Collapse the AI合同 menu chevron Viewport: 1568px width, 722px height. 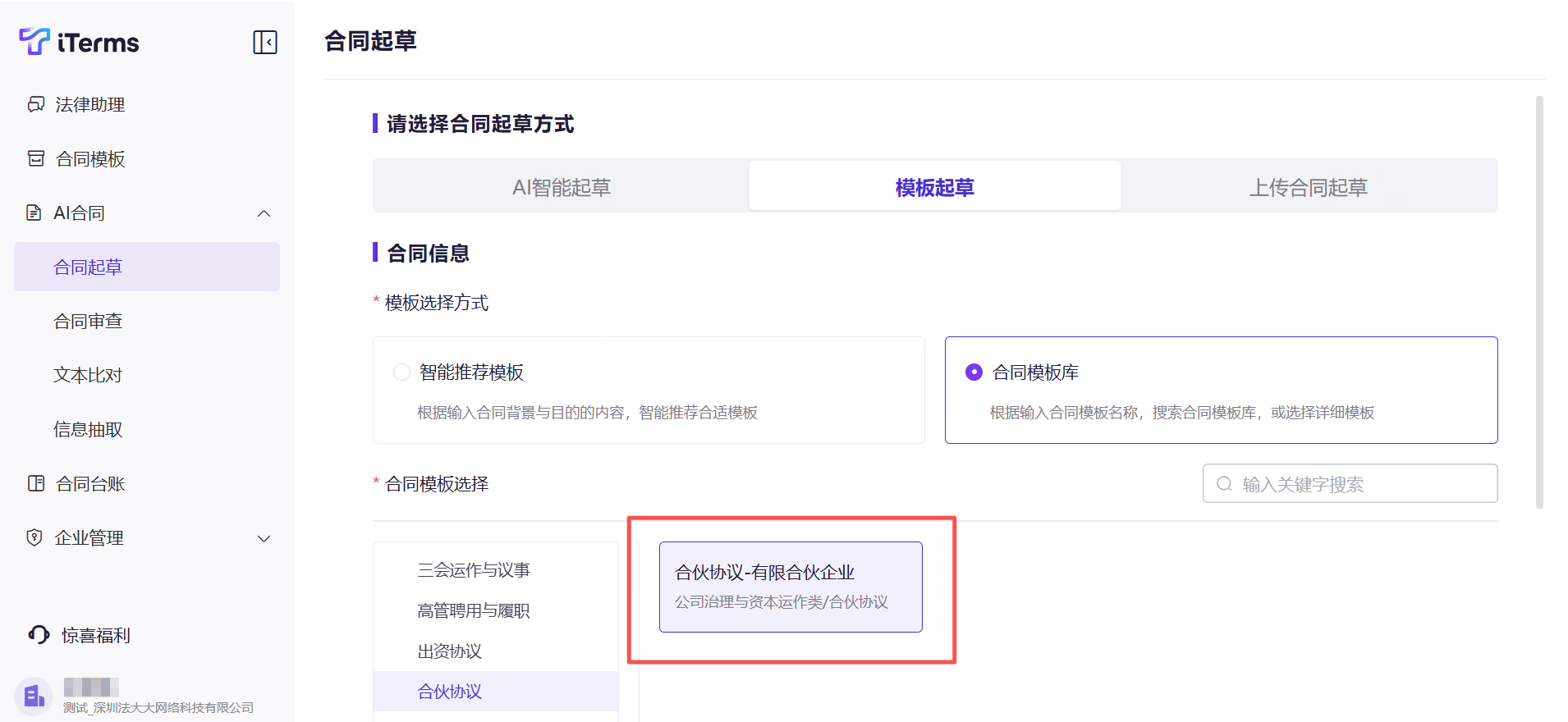(264, 213)
